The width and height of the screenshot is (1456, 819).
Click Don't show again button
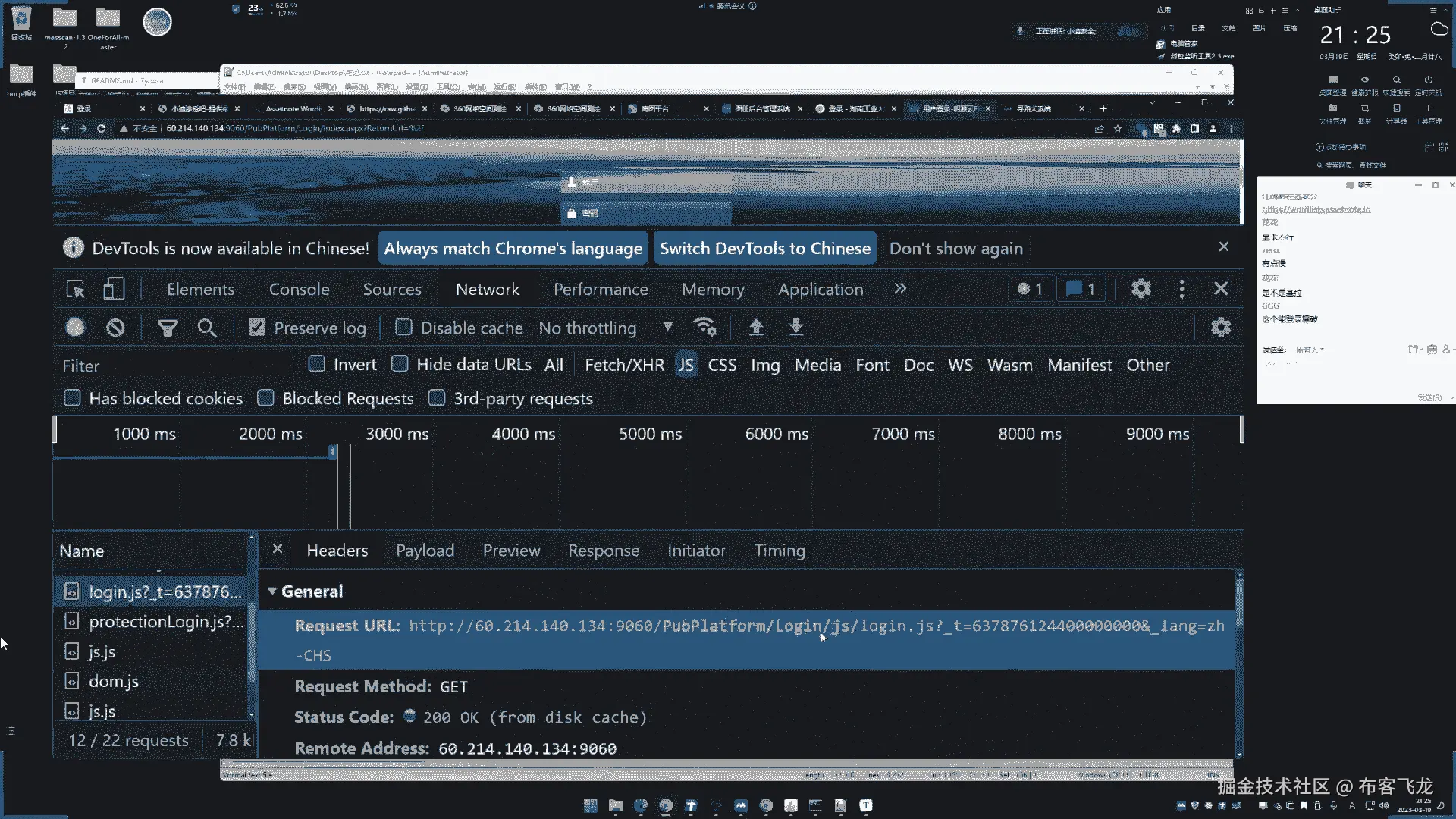tap(955, 248)
